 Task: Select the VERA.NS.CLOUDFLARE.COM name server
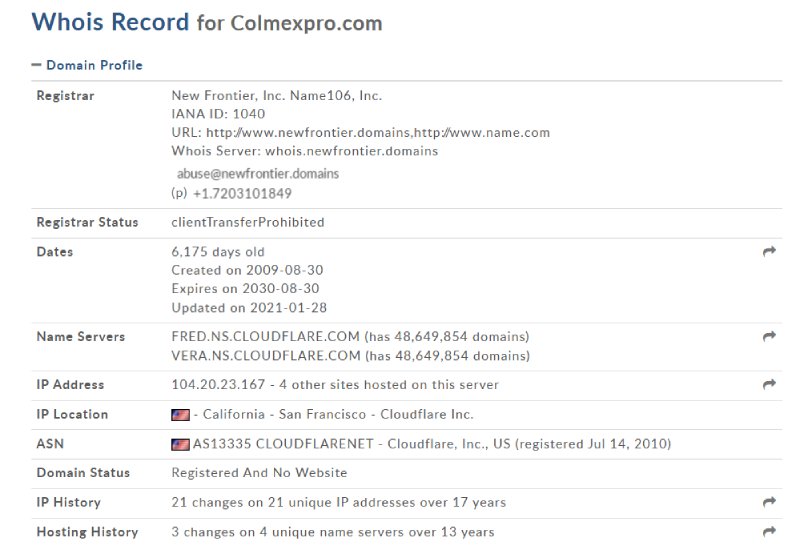266,356
